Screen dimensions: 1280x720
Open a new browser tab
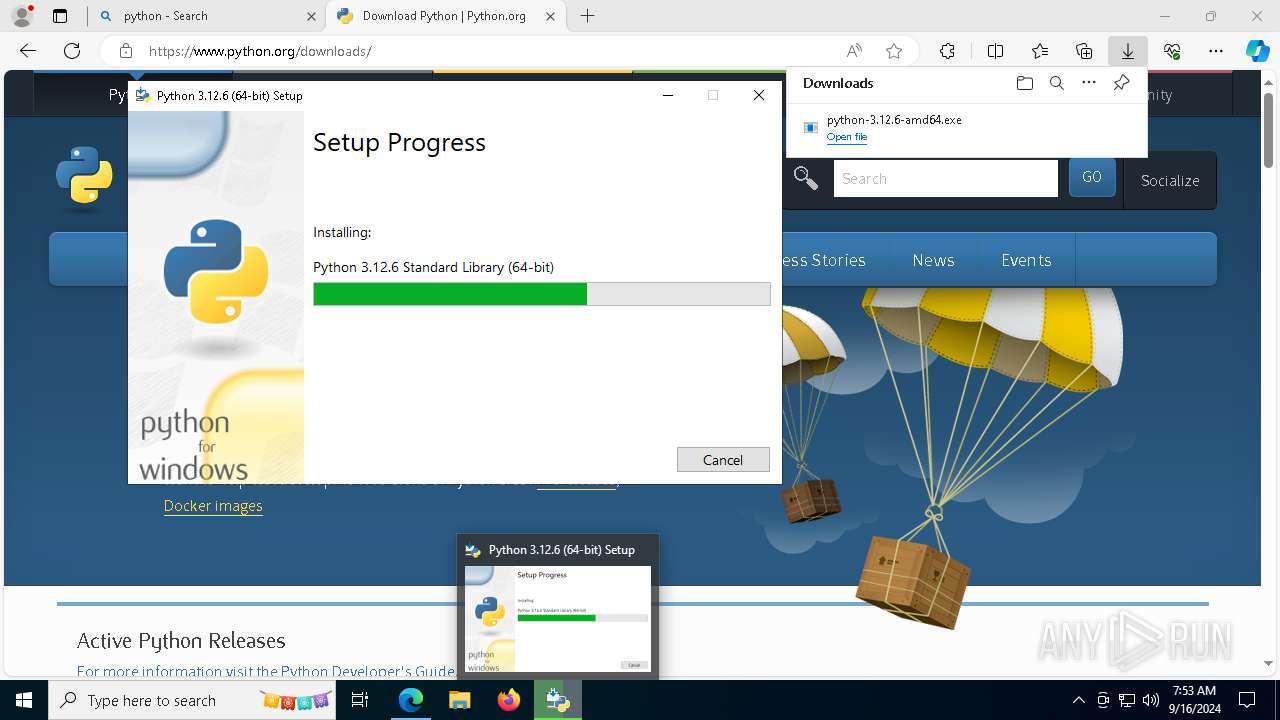588,16
